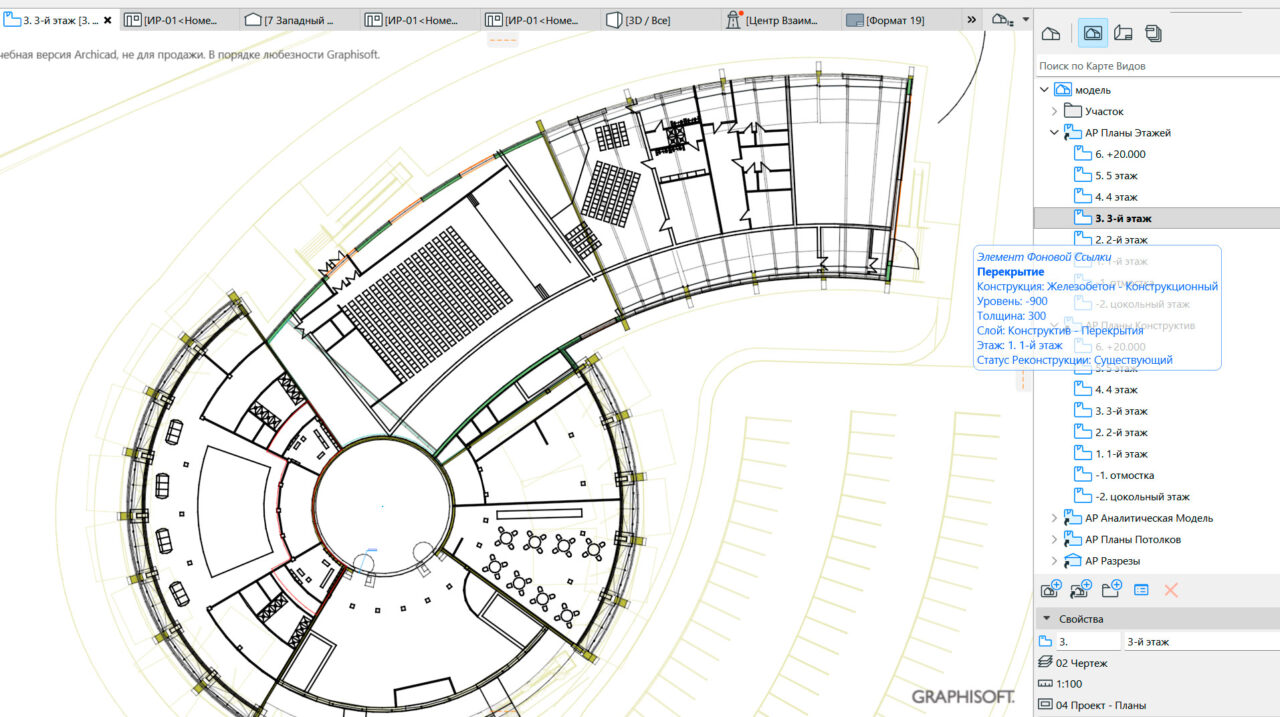Click the view name field '3-й этаж'
Viewport: 1280px width, 717px height.
(x=1198, y=641)
